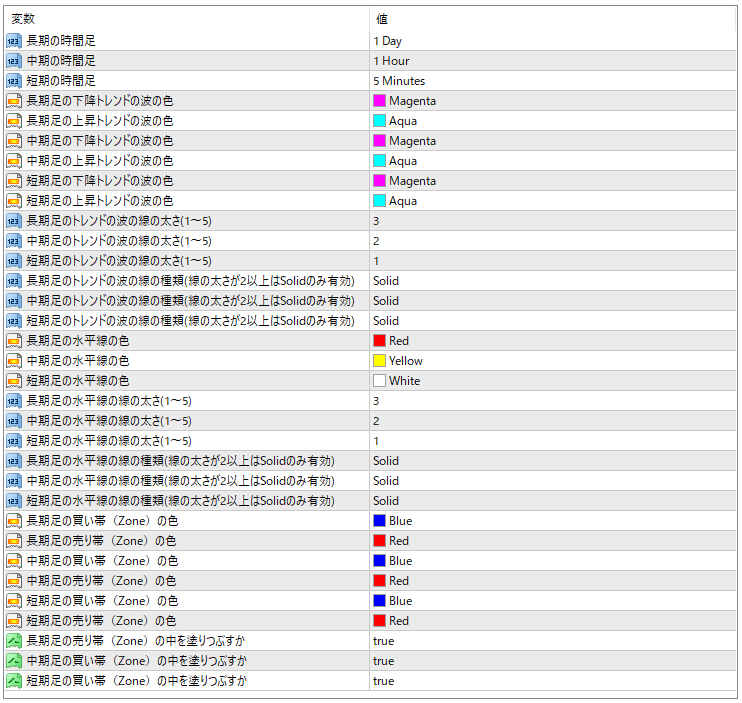The image size is (742, 703).
Task: Click the icon beside 短期の時間足
Action: [x=14, y=81]
